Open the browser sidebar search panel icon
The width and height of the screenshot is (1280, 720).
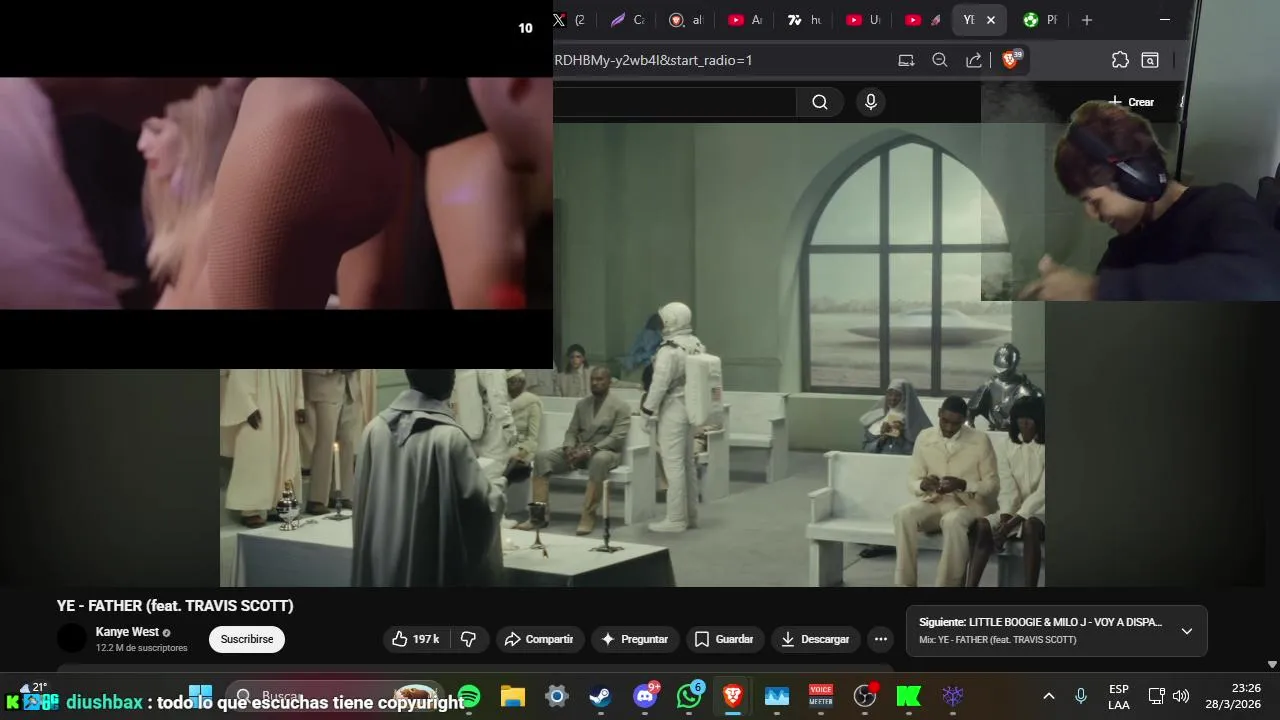pos(1150,60)
